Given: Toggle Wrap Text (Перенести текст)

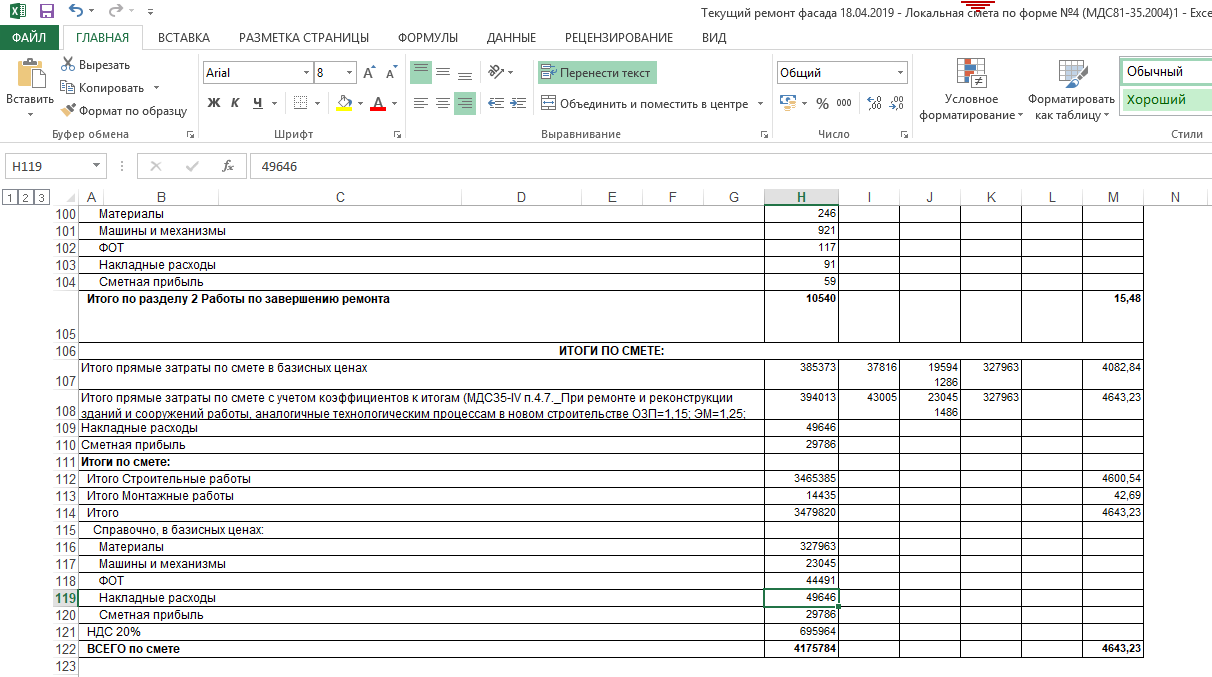Looking at the screenshot, I should pos(596,73).
